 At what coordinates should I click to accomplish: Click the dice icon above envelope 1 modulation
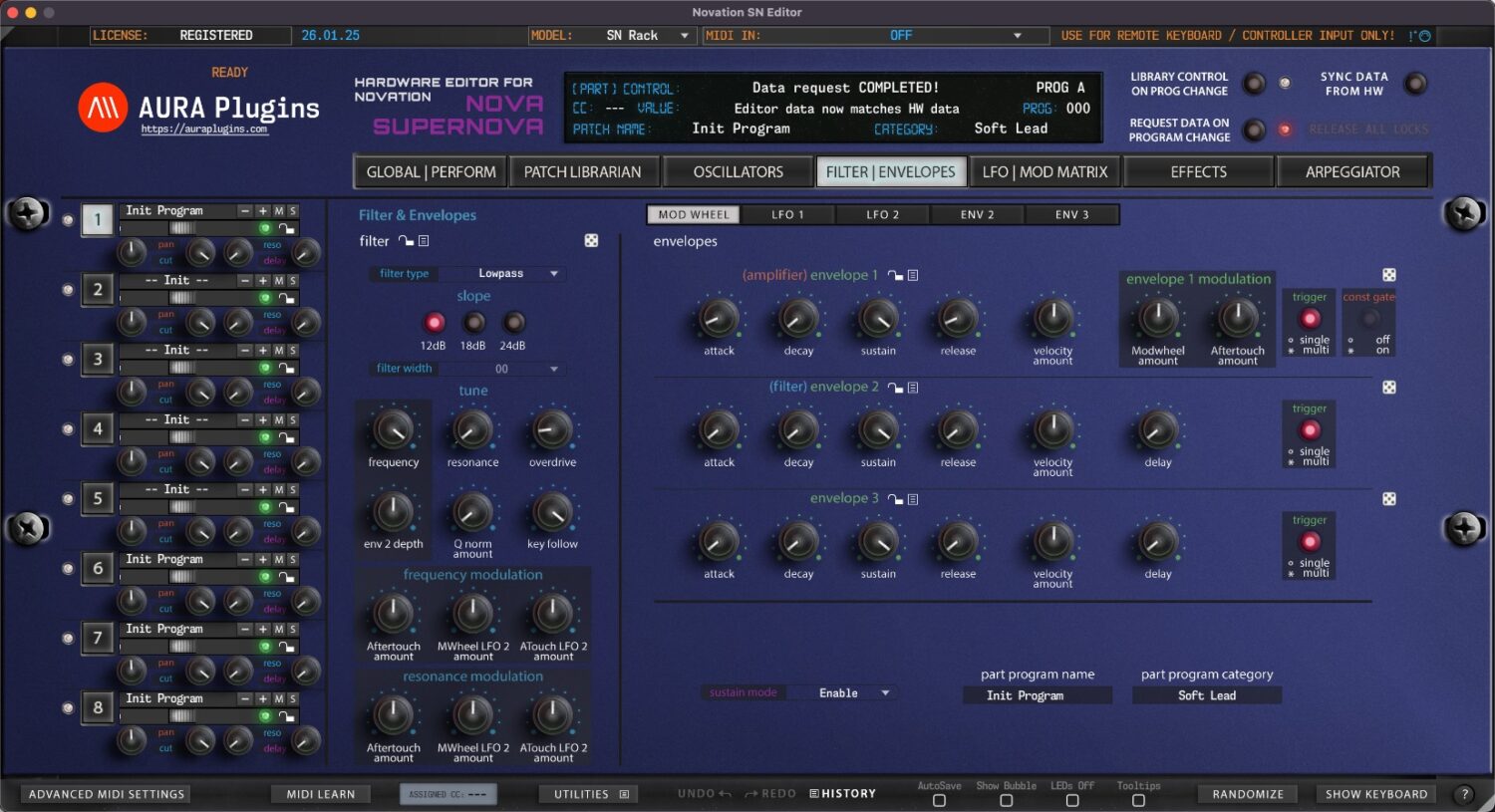click(1388, 274)
